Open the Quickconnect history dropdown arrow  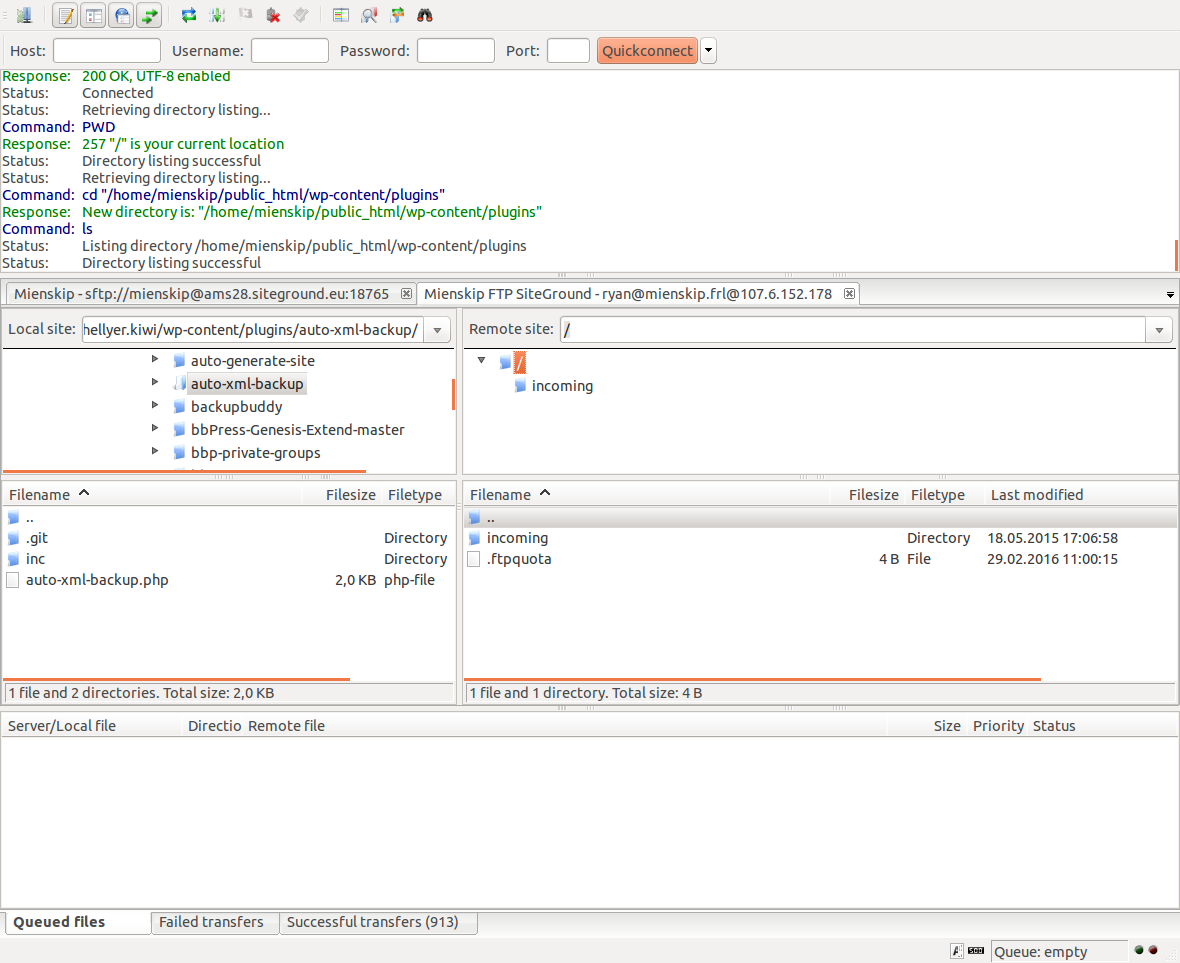[x=708, y=50]
